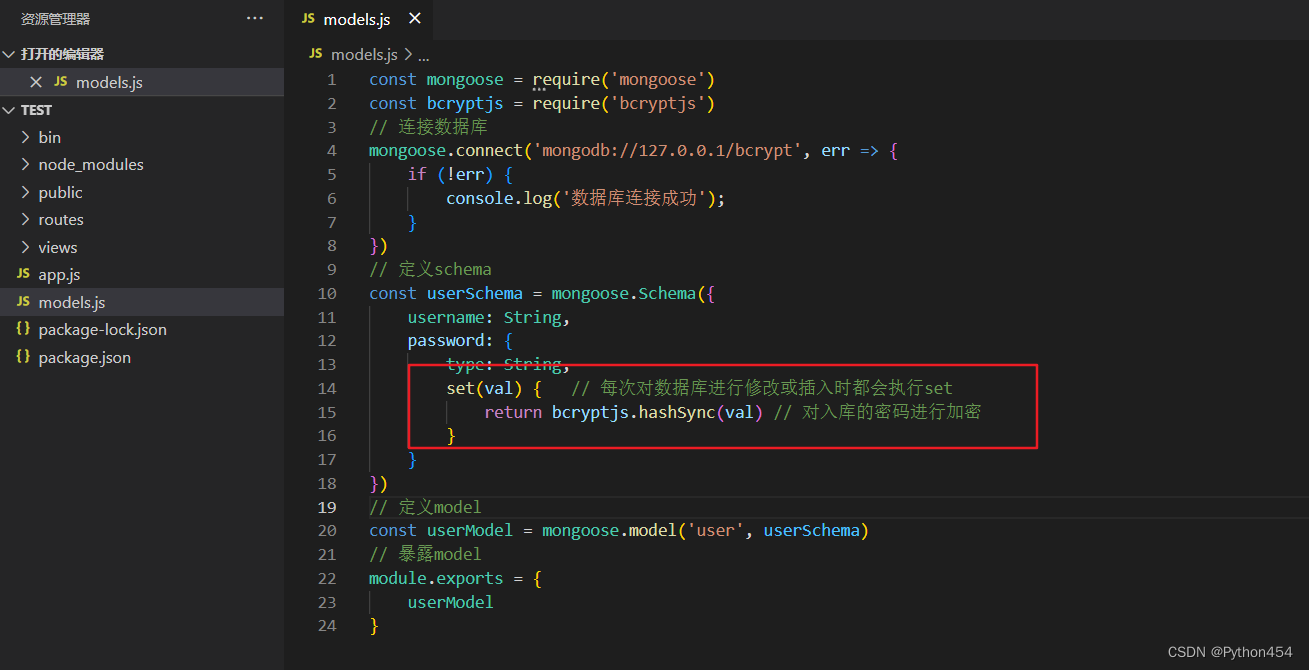Click the JS icon beside app.js
The image size is (1309, 670).
(23, 274)
